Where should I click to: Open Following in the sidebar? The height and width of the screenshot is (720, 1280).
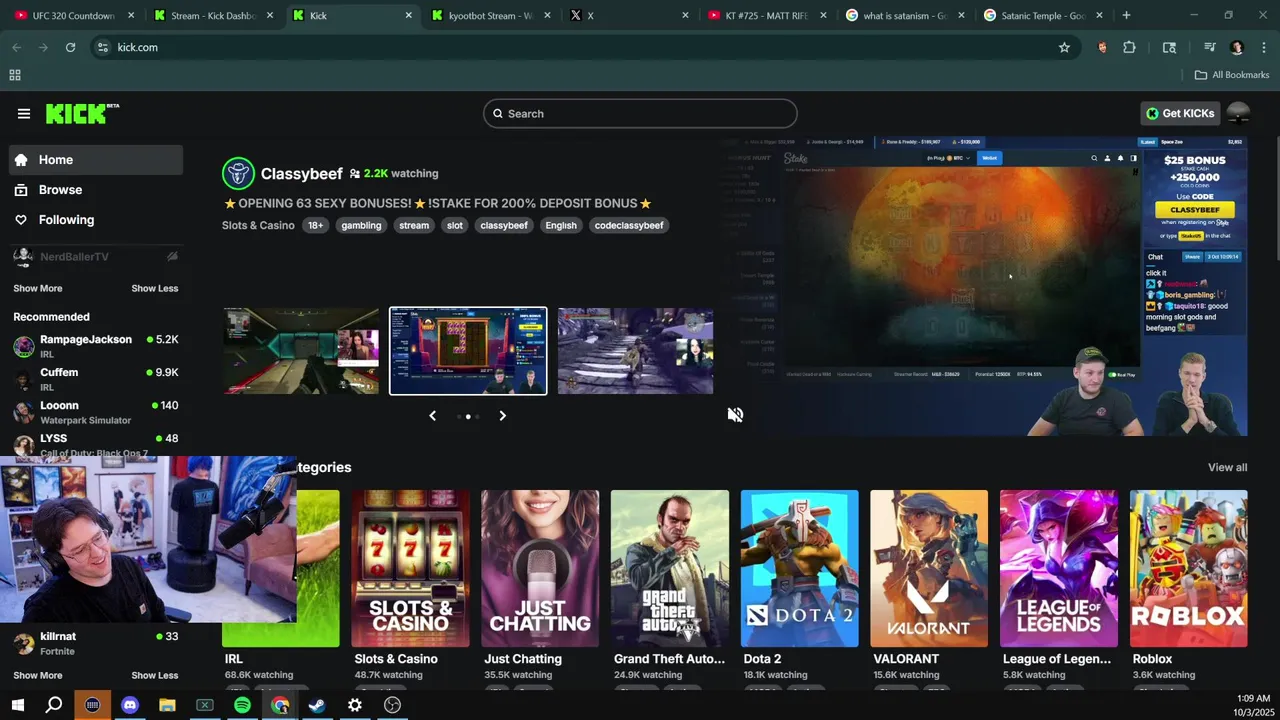(x=96, y=220)
